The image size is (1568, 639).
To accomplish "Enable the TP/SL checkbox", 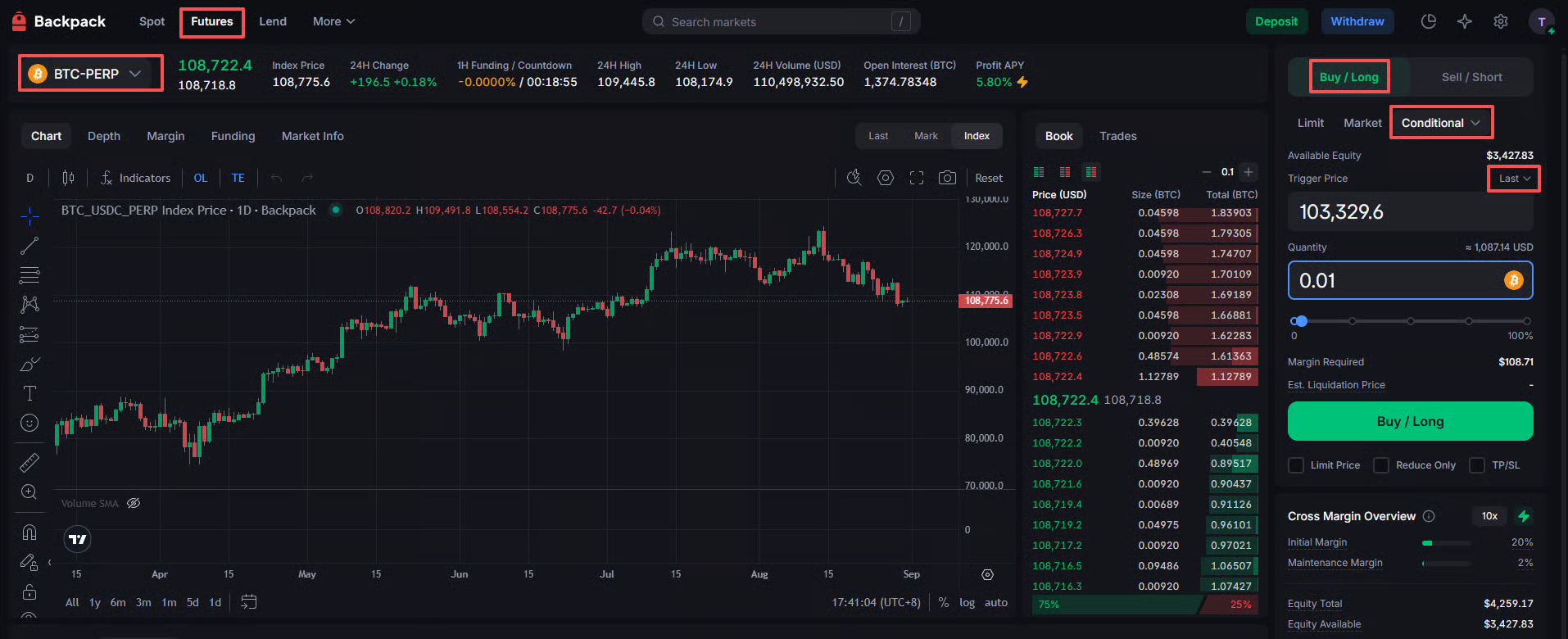I will 1477,465.
